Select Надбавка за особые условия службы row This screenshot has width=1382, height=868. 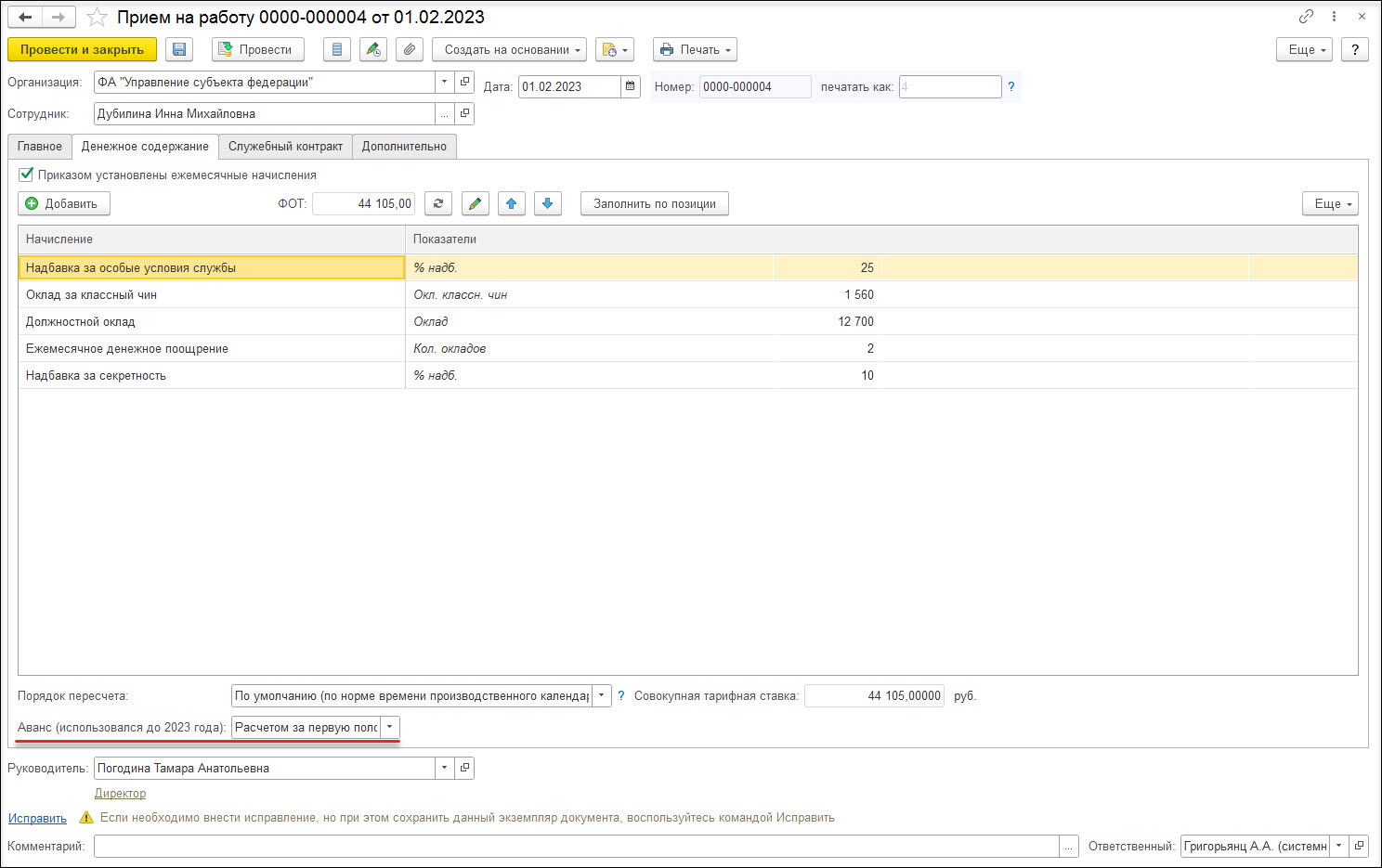(x=687, y=267)
